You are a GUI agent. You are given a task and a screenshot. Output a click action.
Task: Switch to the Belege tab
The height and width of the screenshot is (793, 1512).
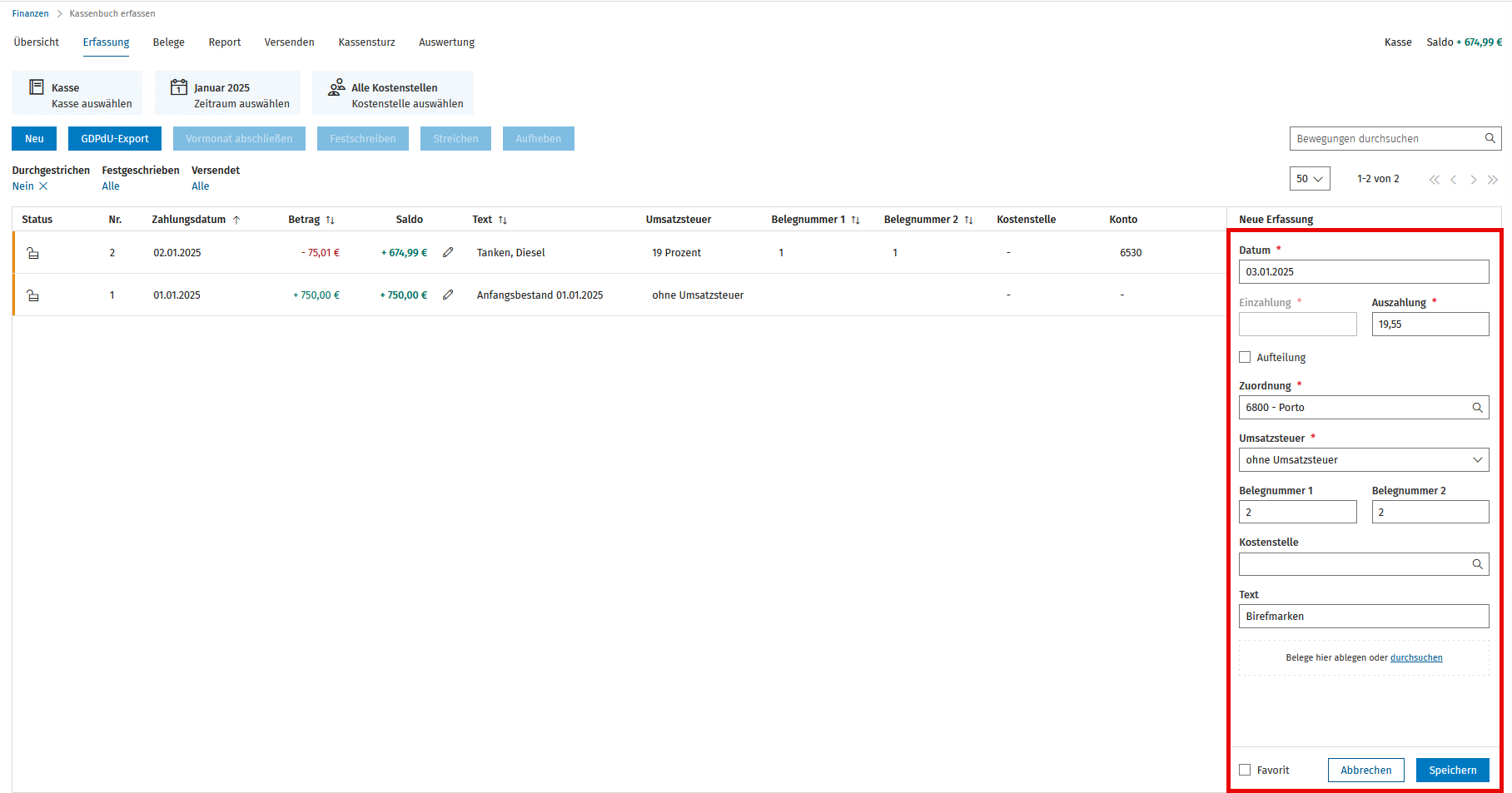(x=168, y=42)
